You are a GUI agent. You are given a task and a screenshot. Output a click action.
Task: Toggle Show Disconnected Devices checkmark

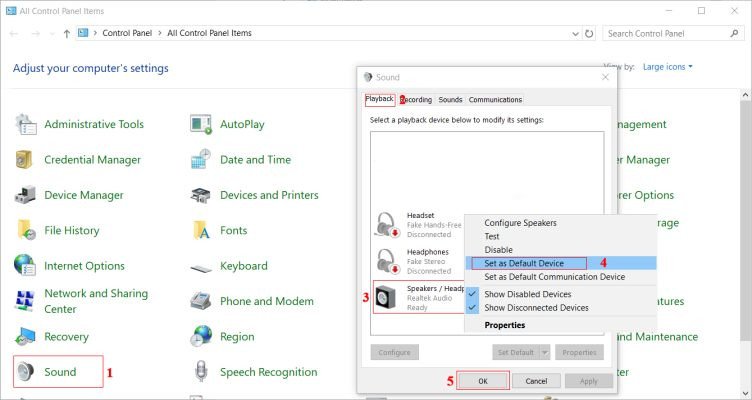tap(473, 308)
